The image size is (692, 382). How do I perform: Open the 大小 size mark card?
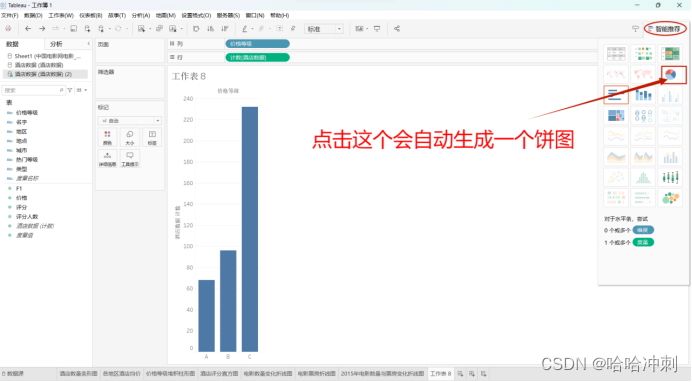pyautogui.click(x=130, y=138)
